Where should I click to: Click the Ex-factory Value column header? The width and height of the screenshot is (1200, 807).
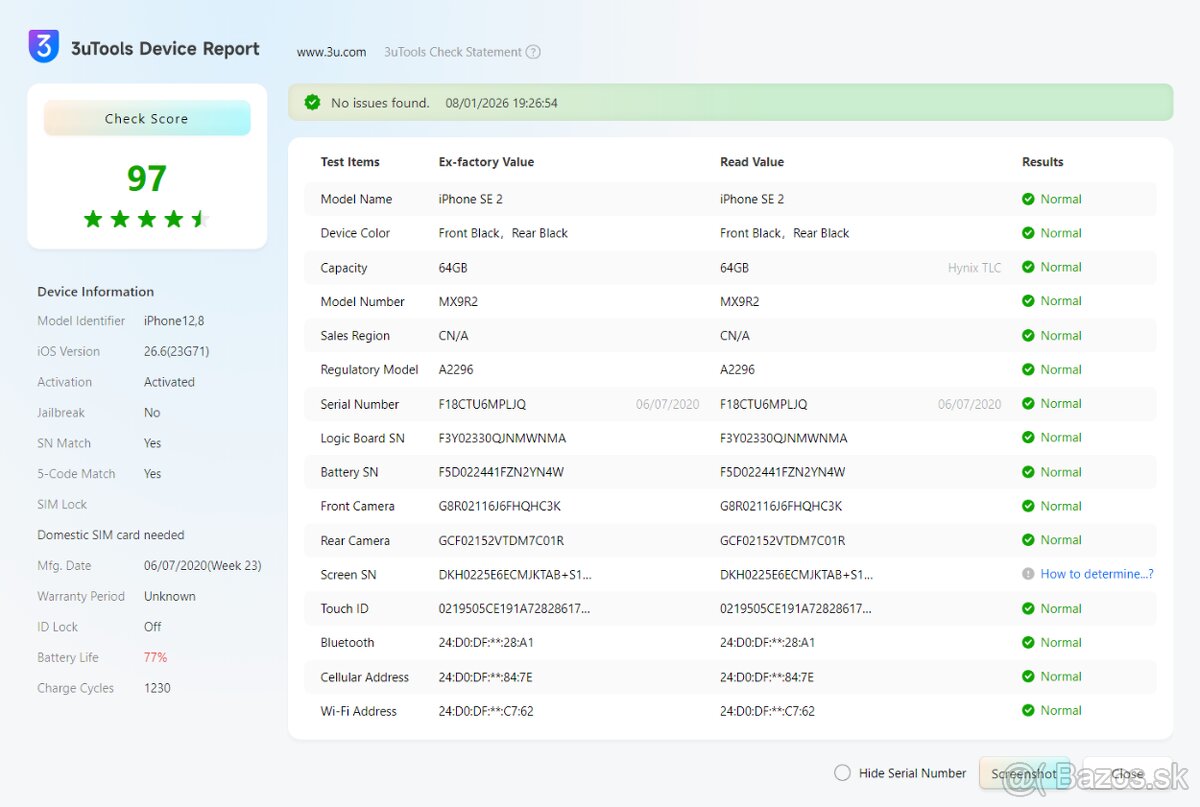486,162
